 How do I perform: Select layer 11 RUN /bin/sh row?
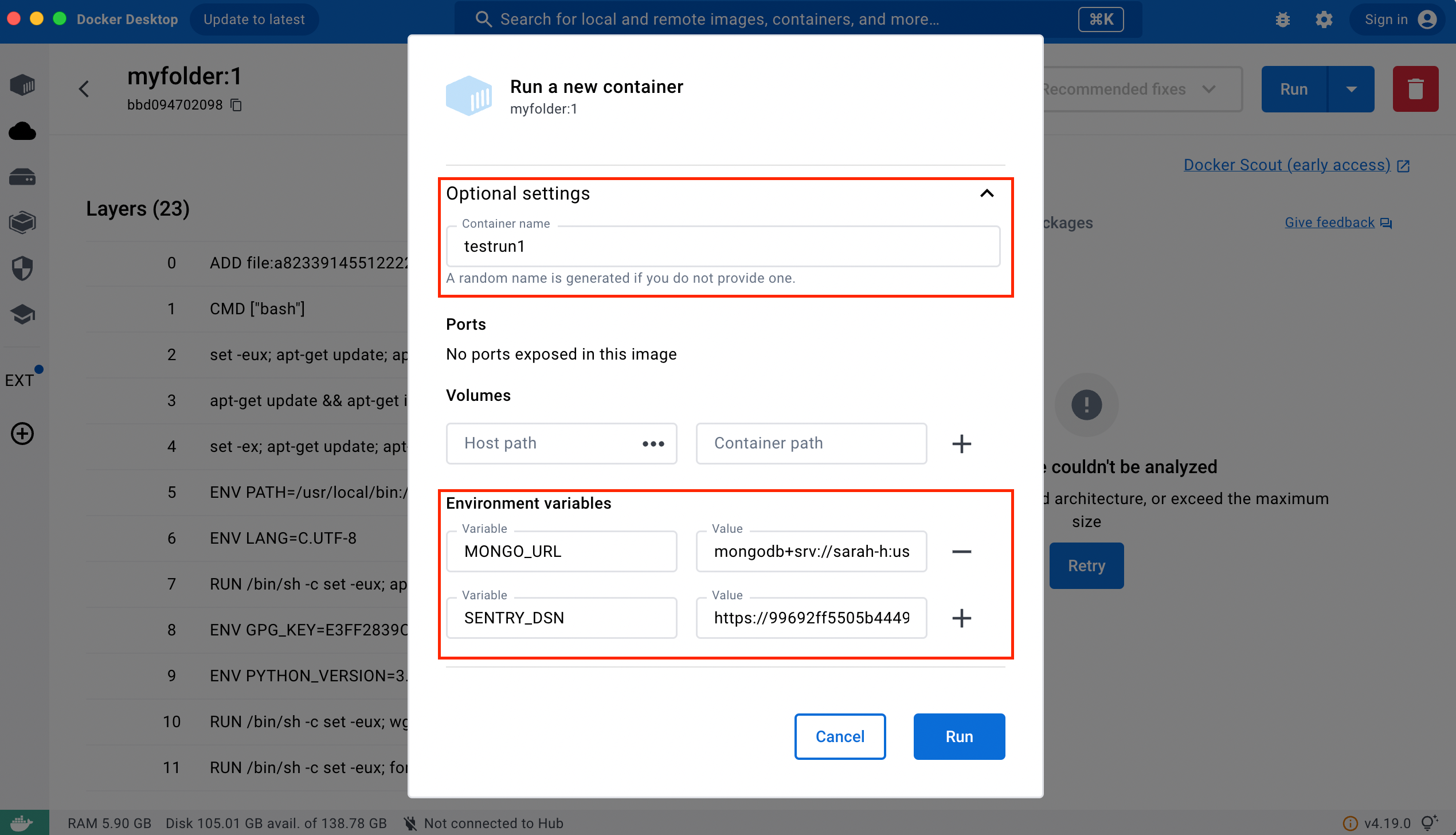(247, 768)
